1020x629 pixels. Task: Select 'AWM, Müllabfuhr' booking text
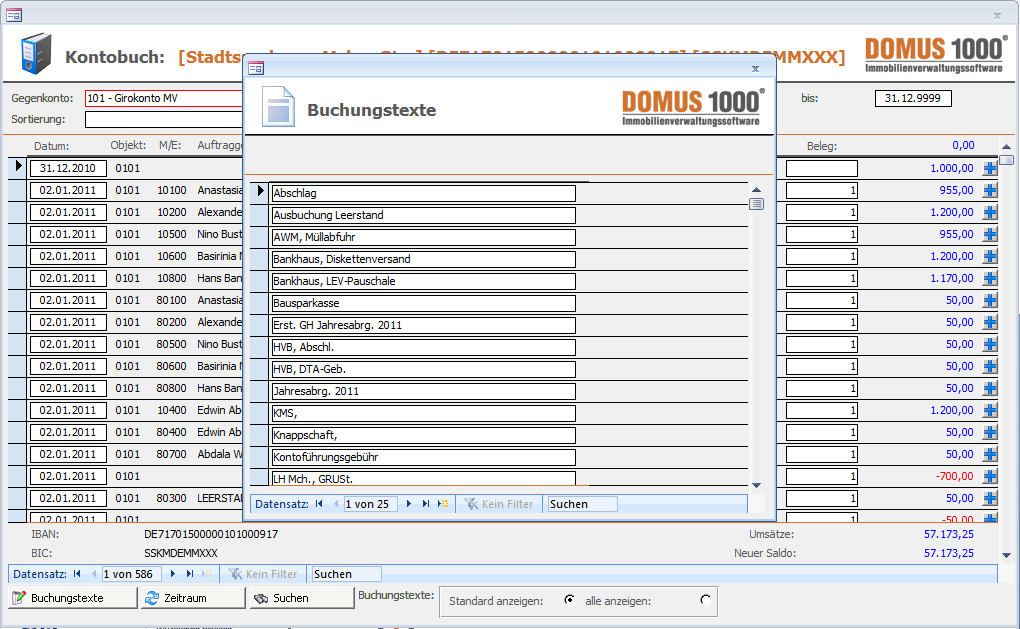click(x=423, y=237)
